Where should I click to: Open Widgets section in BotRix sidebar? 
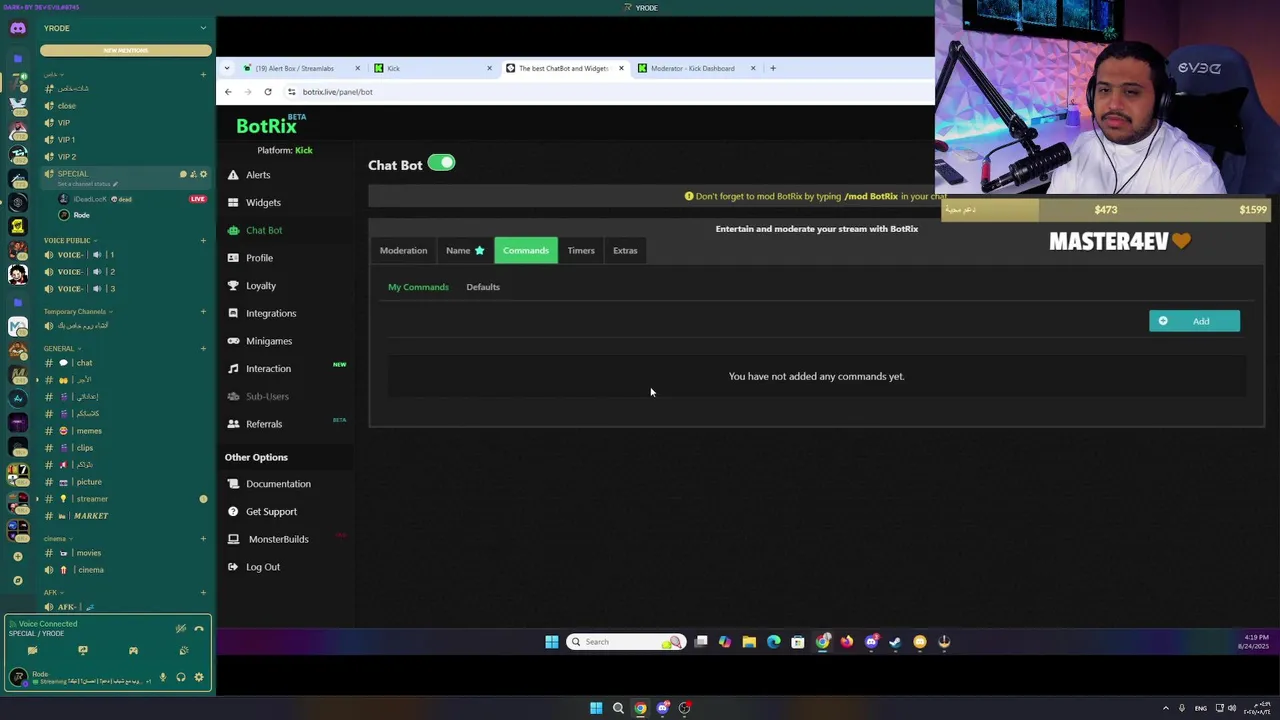pyautogui.click(x=263, y=202)
